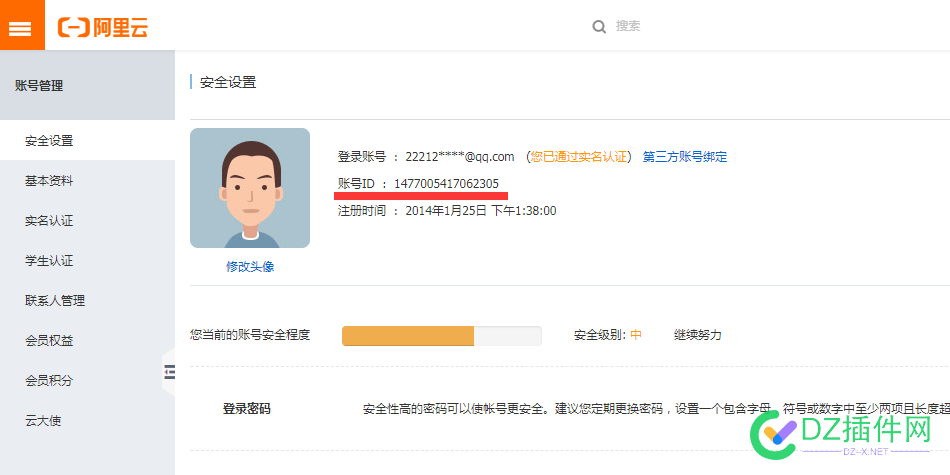Click the Aliyun logo
Viewport: 950px width, 475px height.
coord(103,27)
